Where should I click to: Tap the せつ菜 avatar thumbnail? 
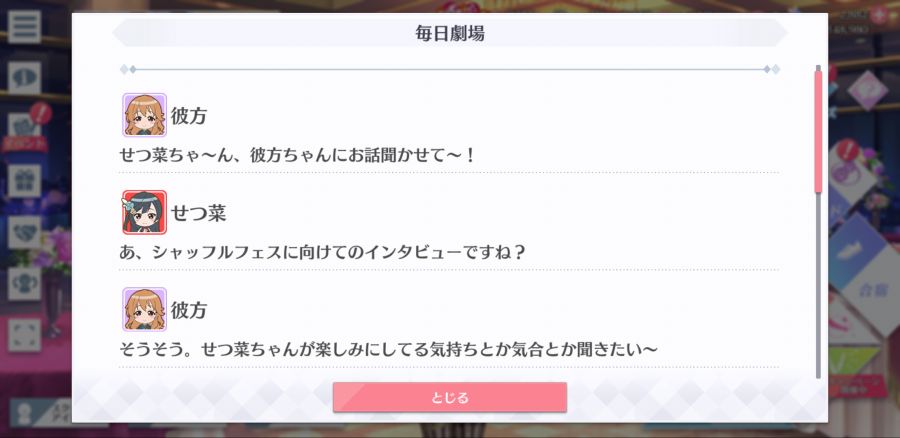(145, 212)
